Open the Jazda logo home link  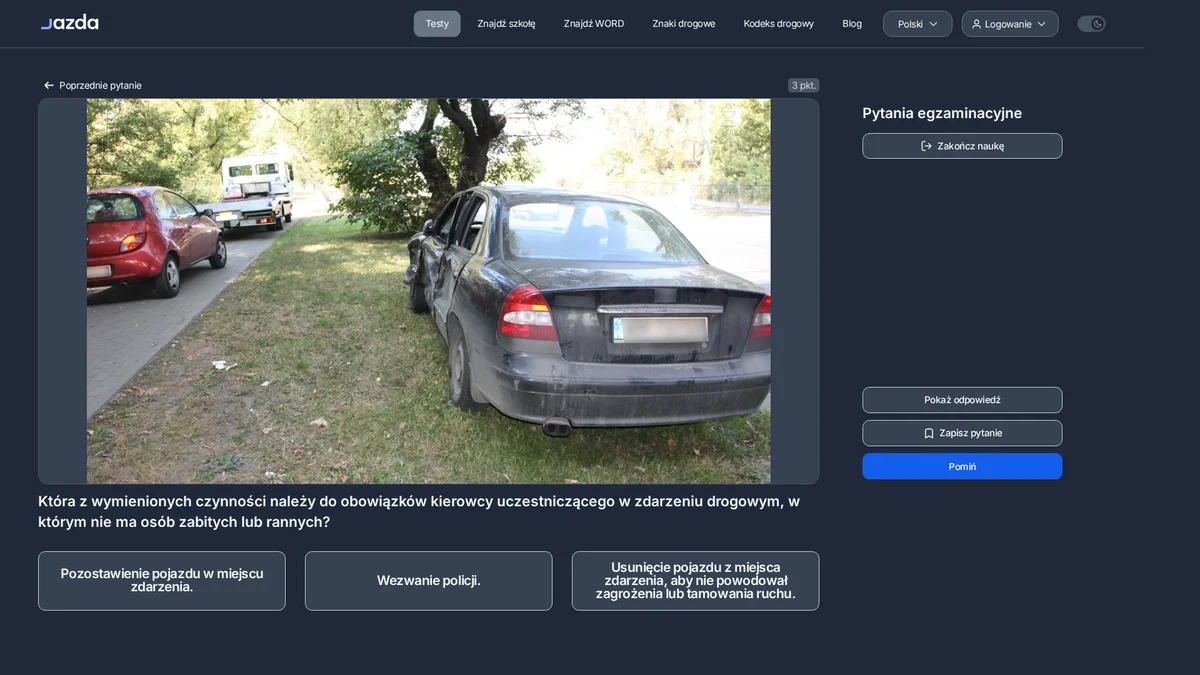pos(69,23)
